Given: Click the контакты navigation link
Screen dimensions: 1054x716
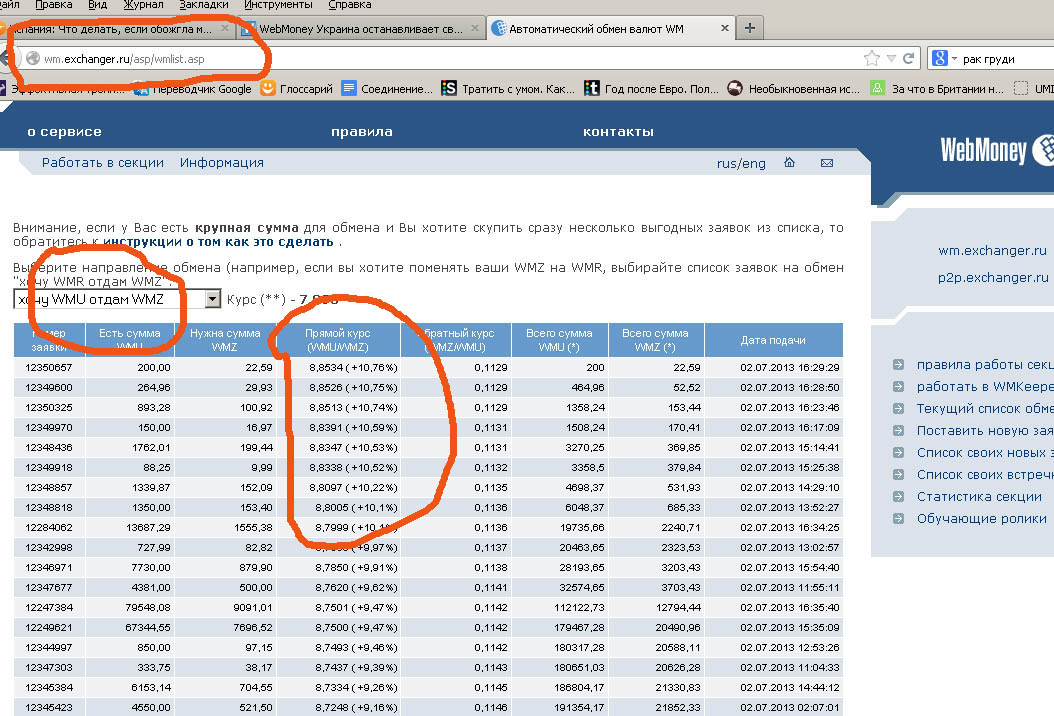Looking at the screenshot, I should (x=618, y=132).
